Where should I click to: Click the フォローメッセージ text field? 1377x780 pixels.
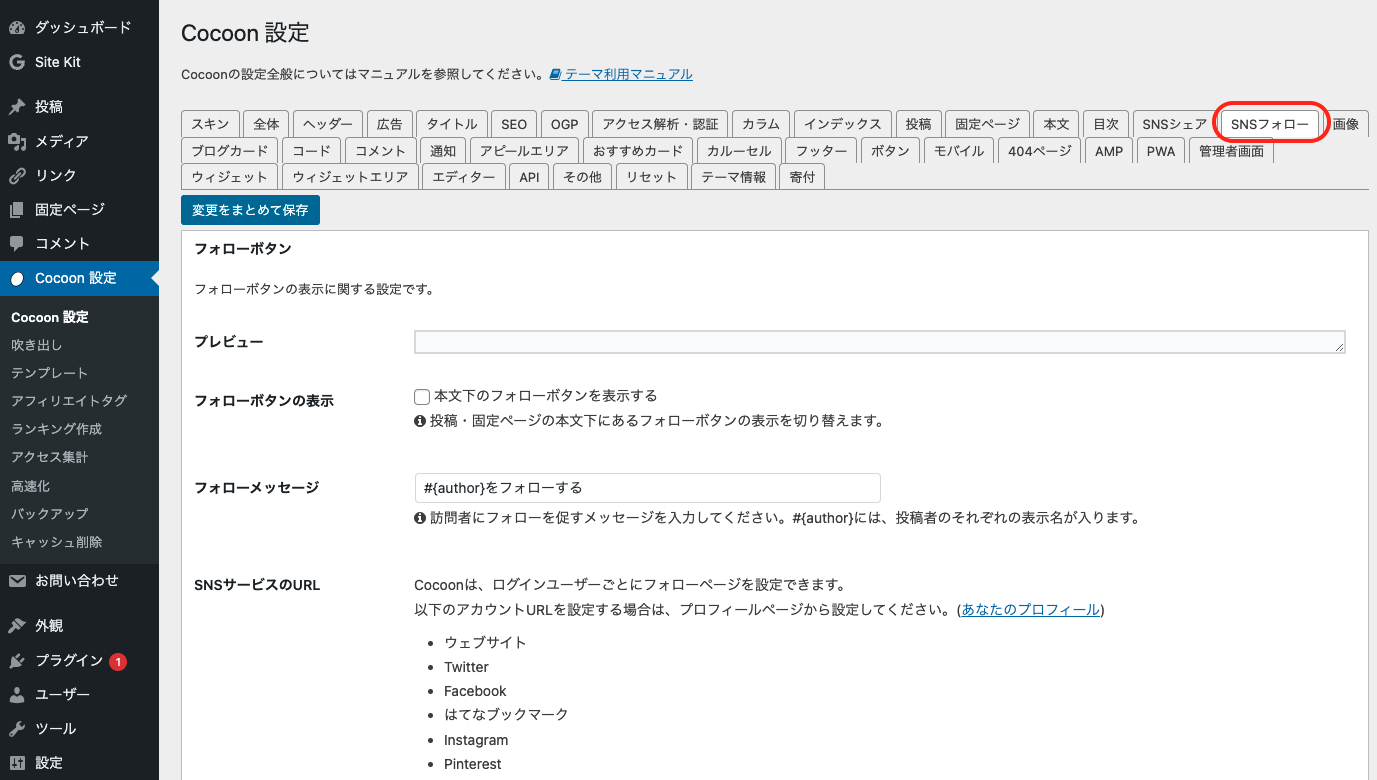click(x=647, y=488)
